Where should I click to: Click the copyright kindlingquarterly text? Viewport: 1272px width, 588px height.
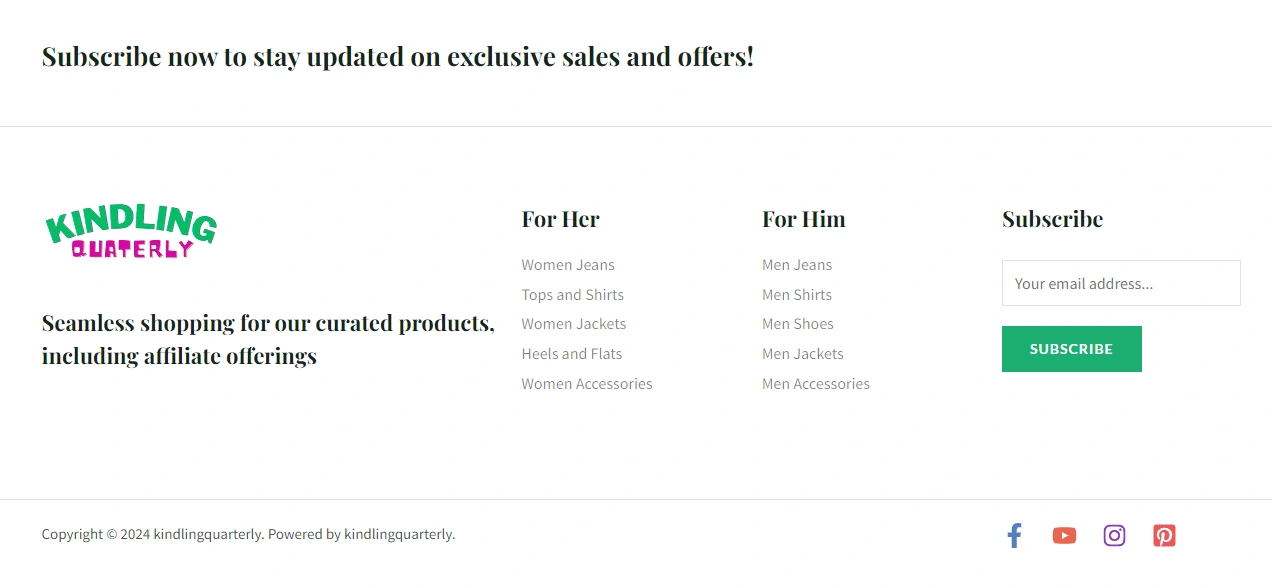248,534
